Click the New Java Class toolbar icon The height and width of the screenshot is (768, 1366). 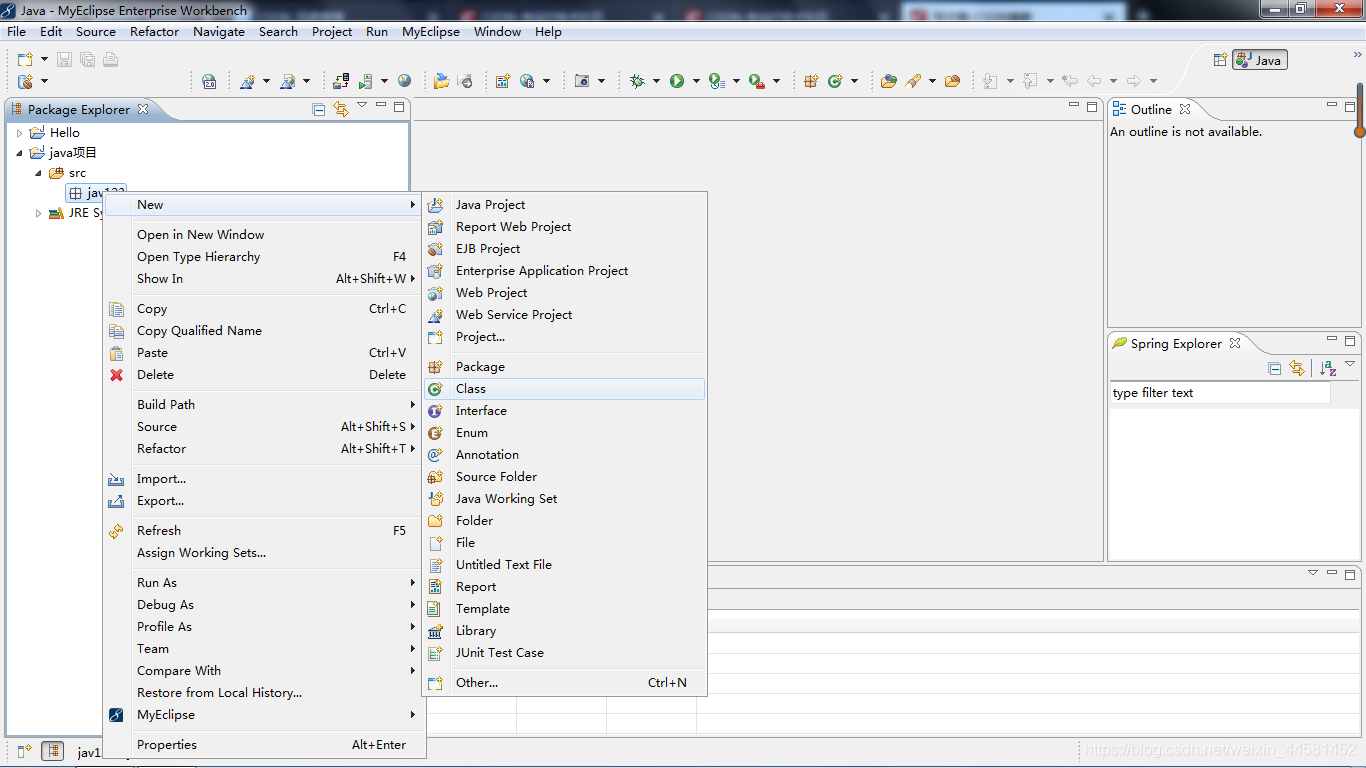835,81
